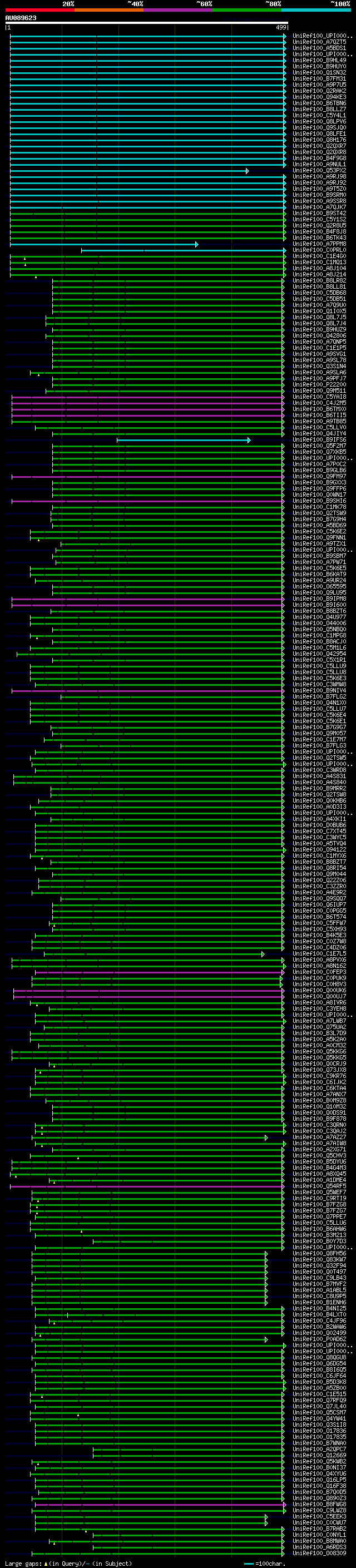Open hit UniRef100_Q2R8U5
356x1568 pixels.
(x=319, y=225)
